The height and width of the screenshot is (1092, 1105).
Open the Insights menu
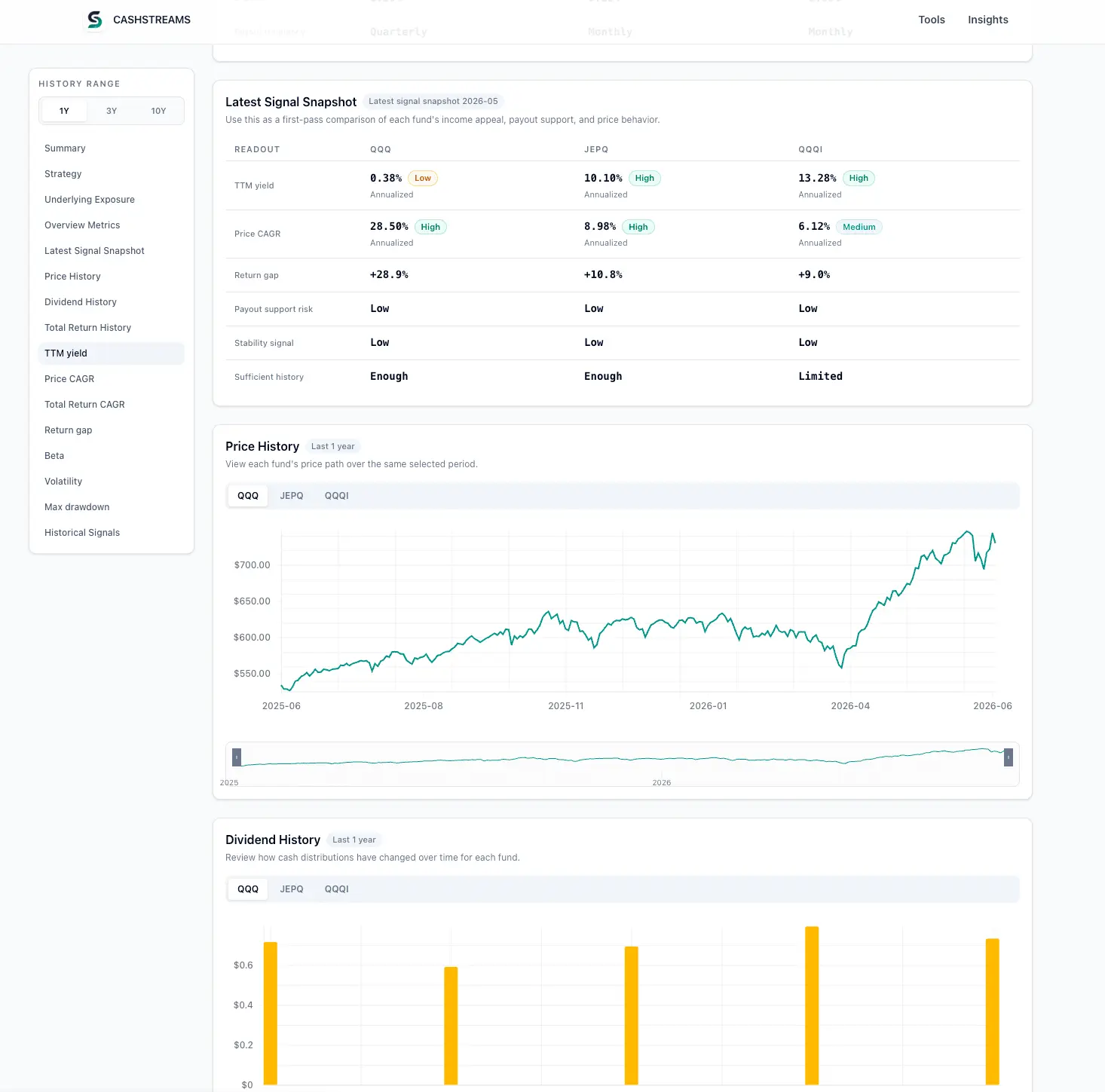987,20
